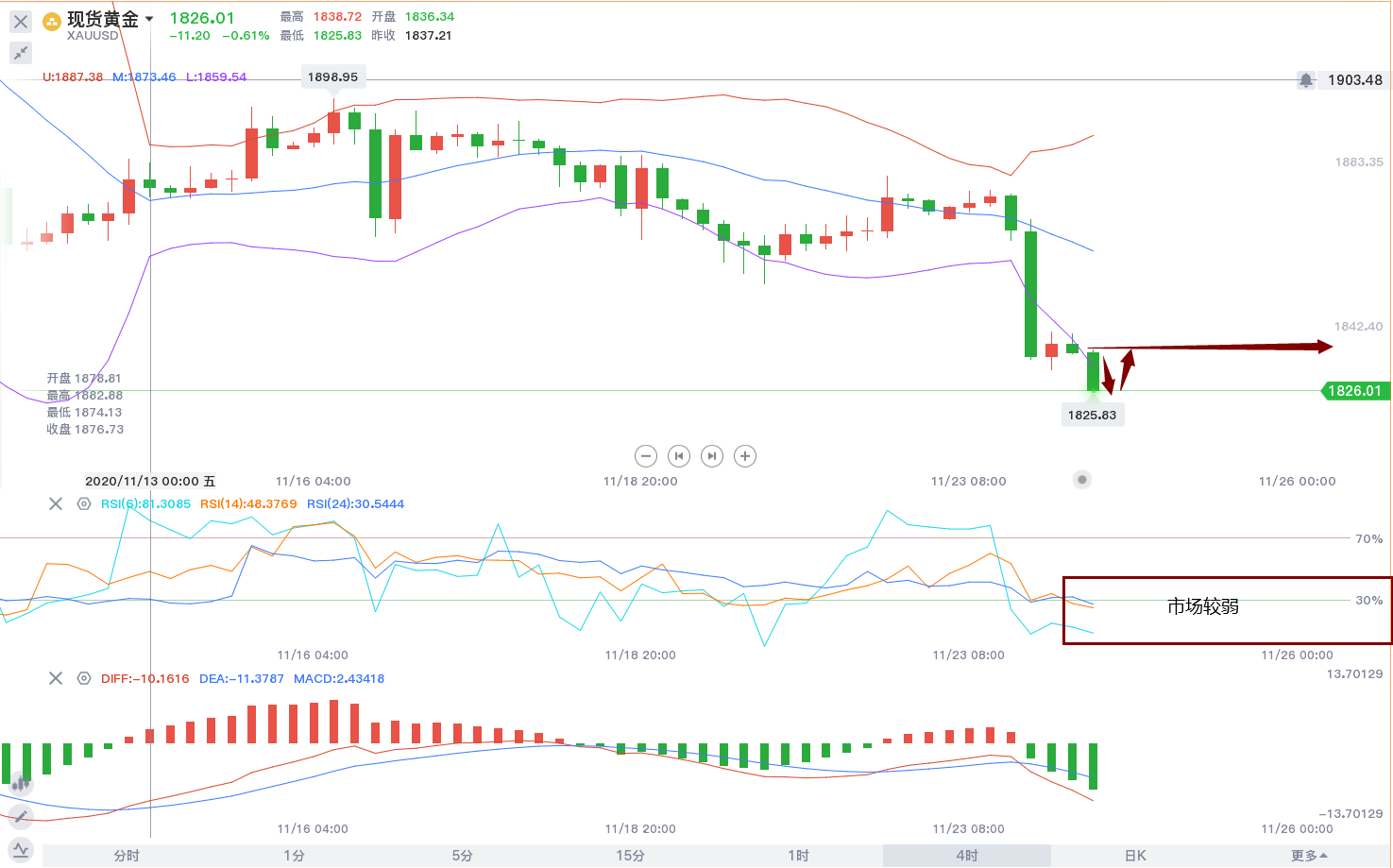Click the price alert bell icon
The image size is (1393, 868).
coord(1306,80)
